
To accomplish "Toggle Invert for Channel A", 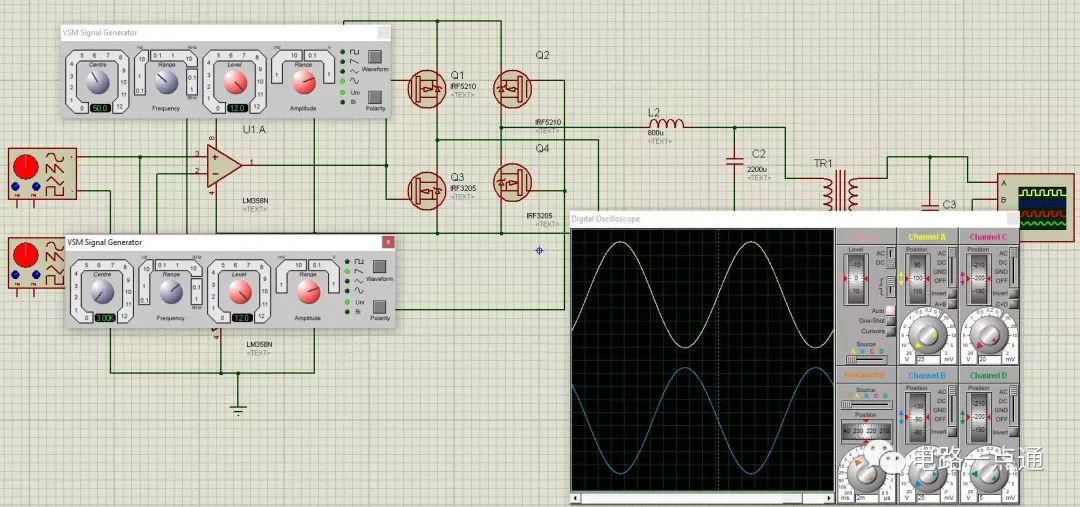I will [x=952, y=293].
